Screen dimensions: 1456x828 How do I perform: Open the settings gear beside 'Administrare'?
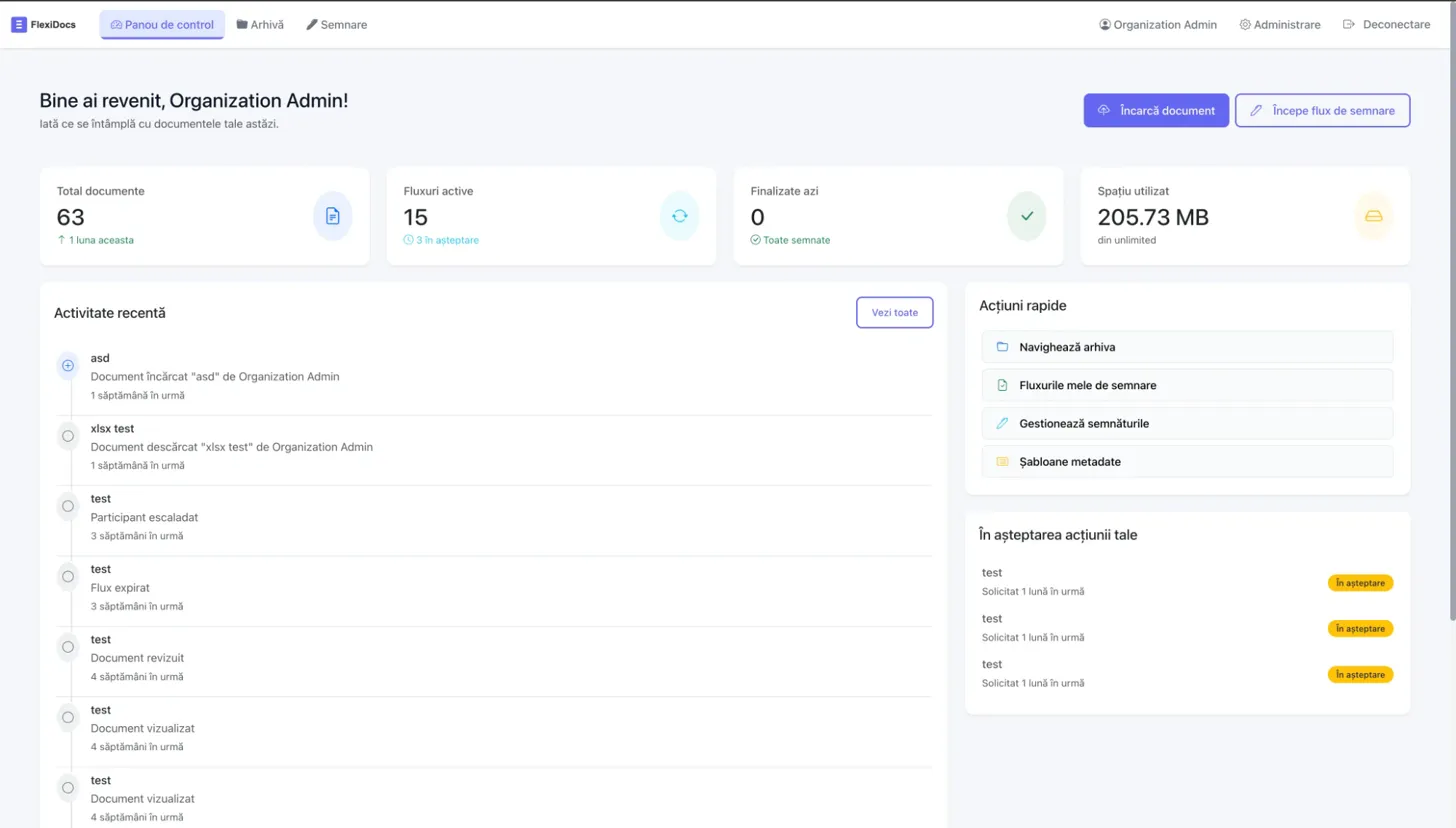pos(1244,24)
